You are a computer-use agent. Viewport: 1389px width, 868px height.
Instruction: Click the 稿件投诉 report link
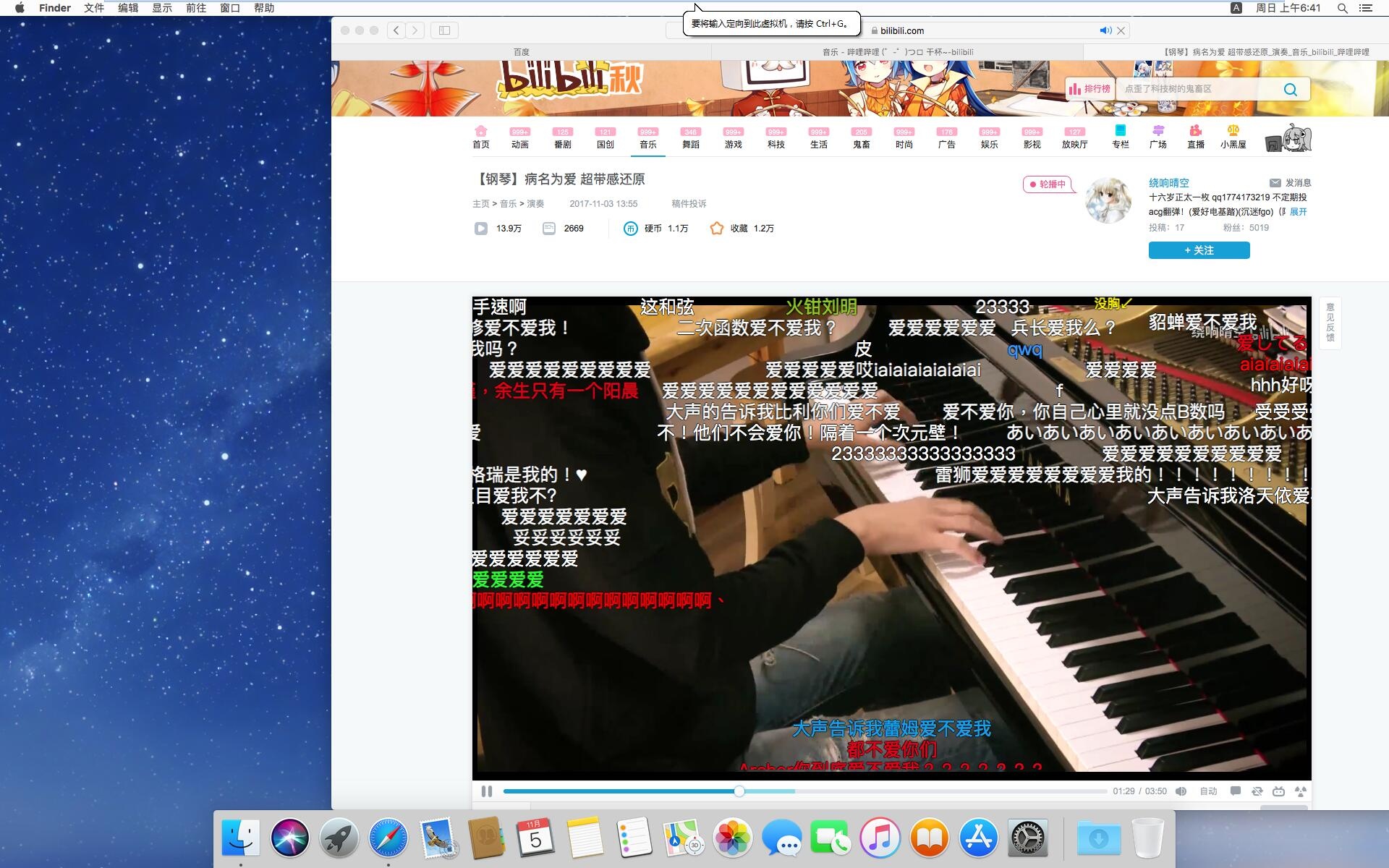click(689, 204)
